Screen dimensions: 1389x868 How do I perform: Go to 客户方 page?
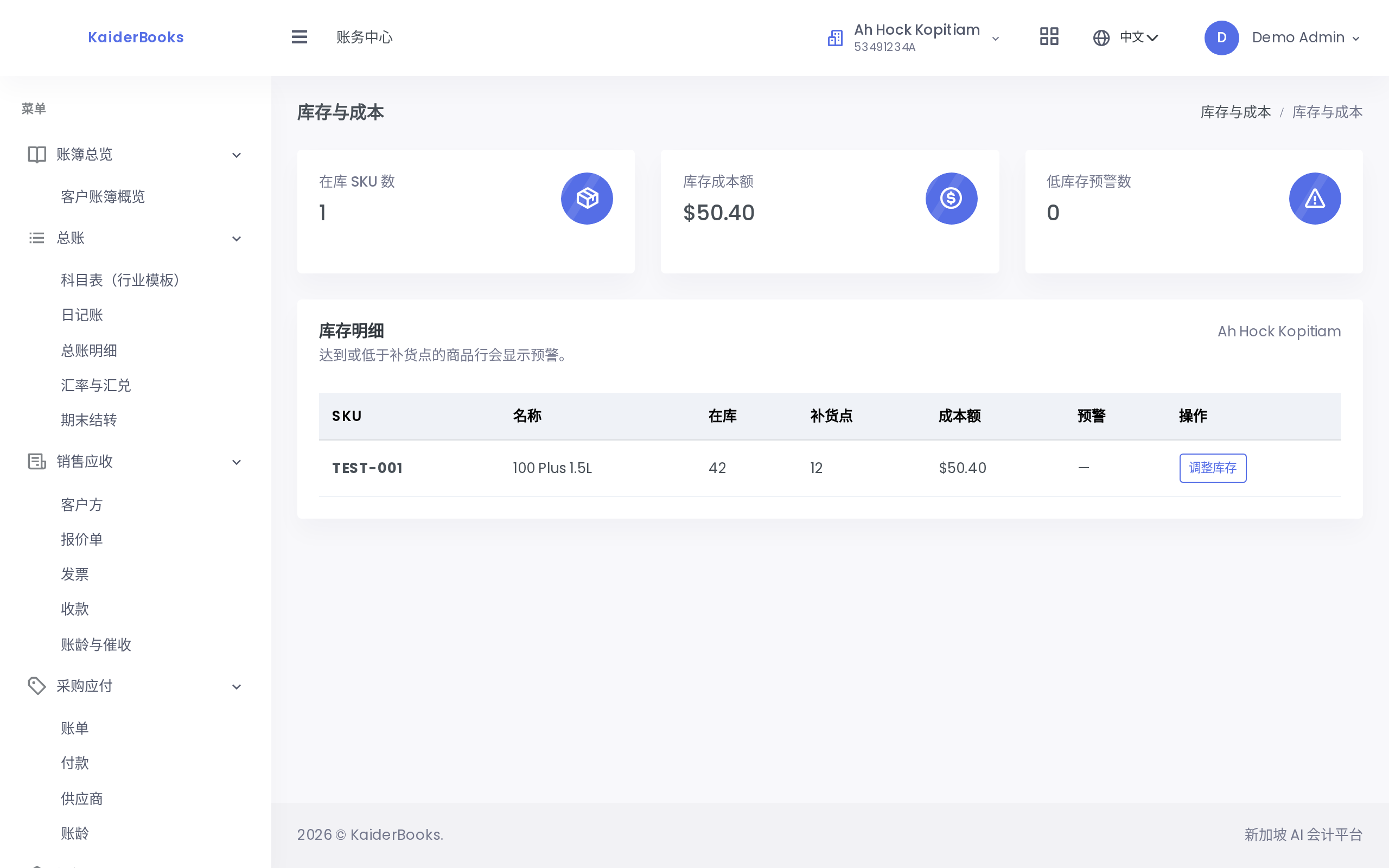click(82, 505)
